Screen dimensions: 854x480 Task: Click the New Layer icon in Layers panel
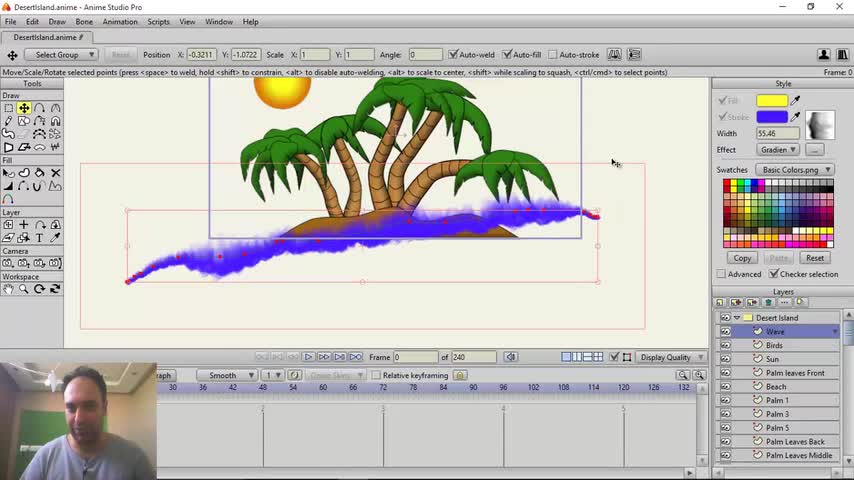point(720,302)
